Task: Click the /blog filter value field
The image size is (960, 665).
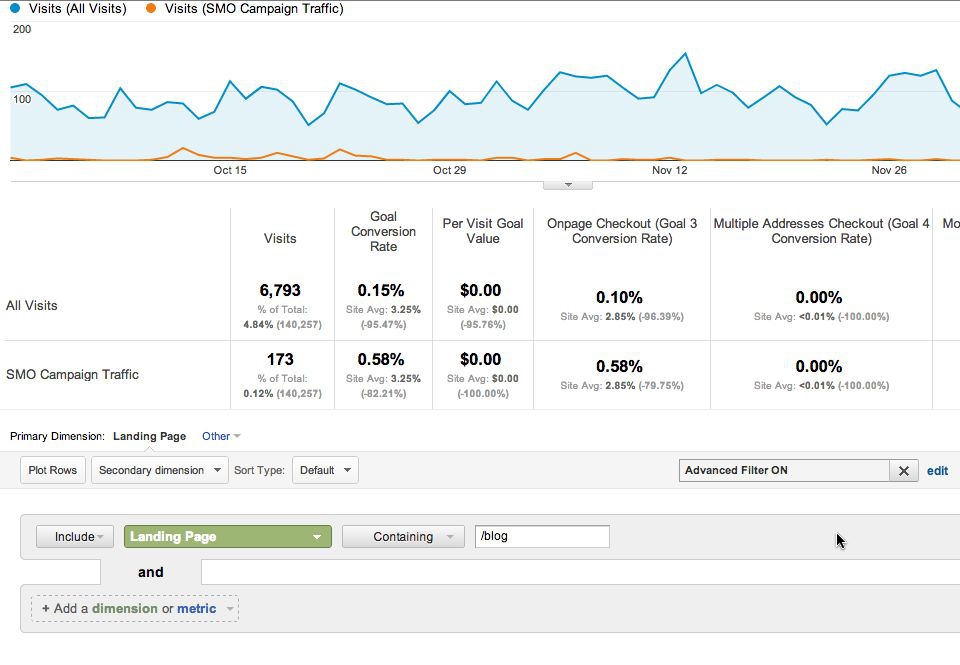Action: (542, 536)
